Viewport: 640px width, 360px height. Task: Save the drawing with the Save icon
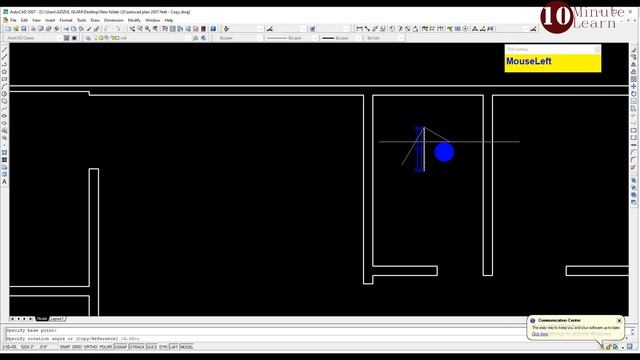[x=24, y=29]
